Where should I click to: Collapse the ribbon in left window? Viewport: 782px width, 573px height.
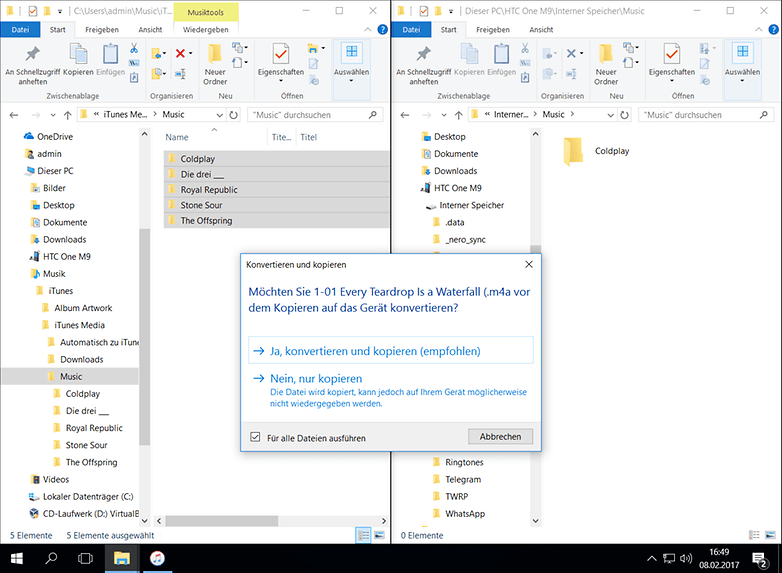[368, 29]
